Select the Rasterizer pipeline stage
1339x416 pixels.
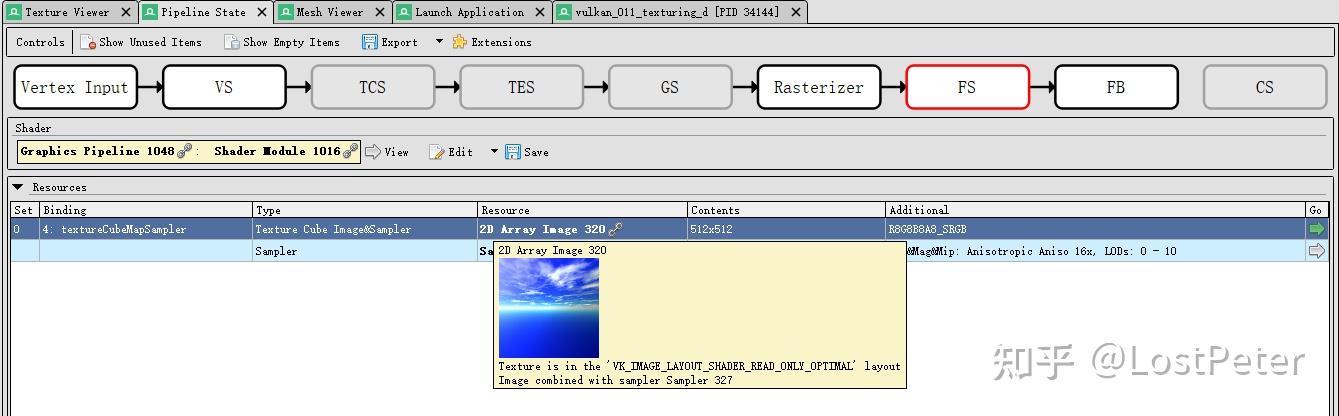point(819,87)
